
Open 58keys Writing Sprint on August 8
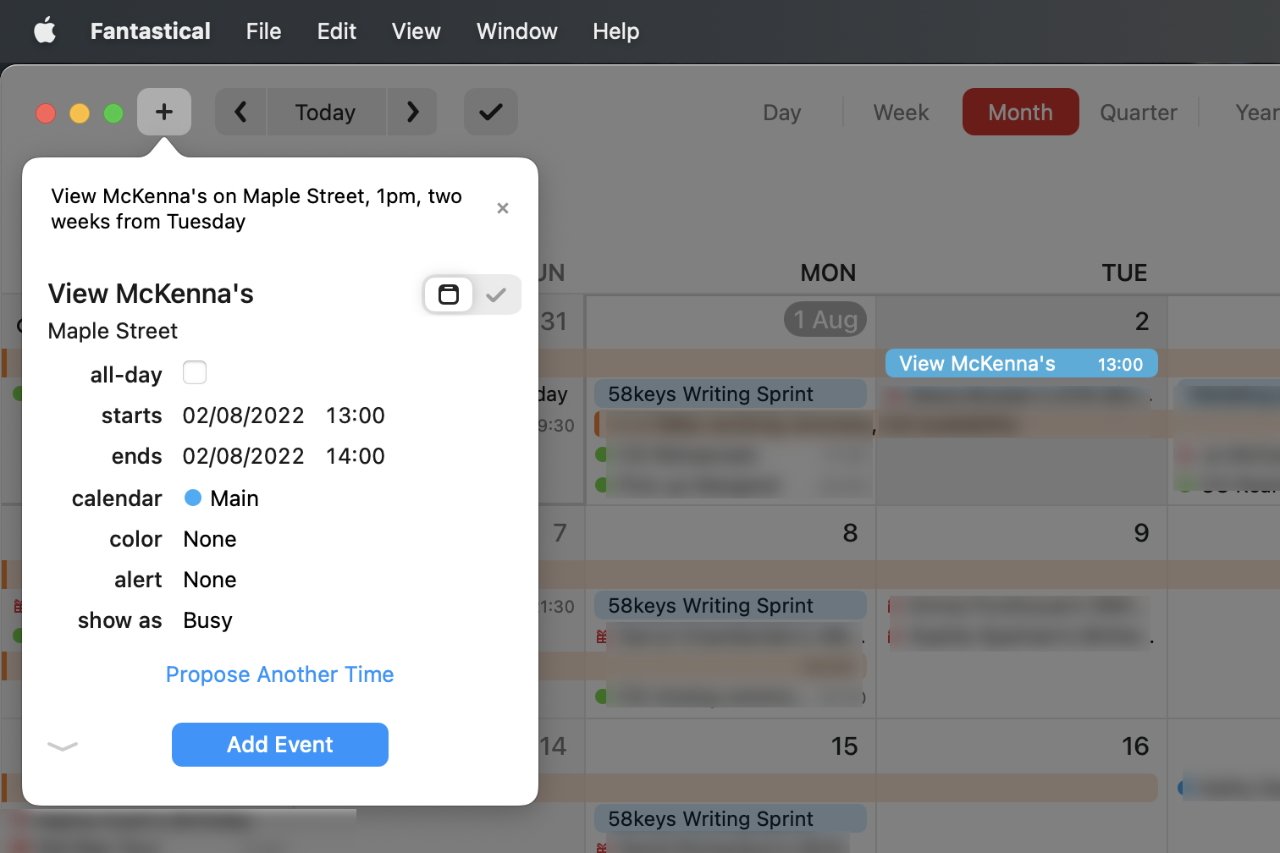pyautogui.click(x=730, y=606)
